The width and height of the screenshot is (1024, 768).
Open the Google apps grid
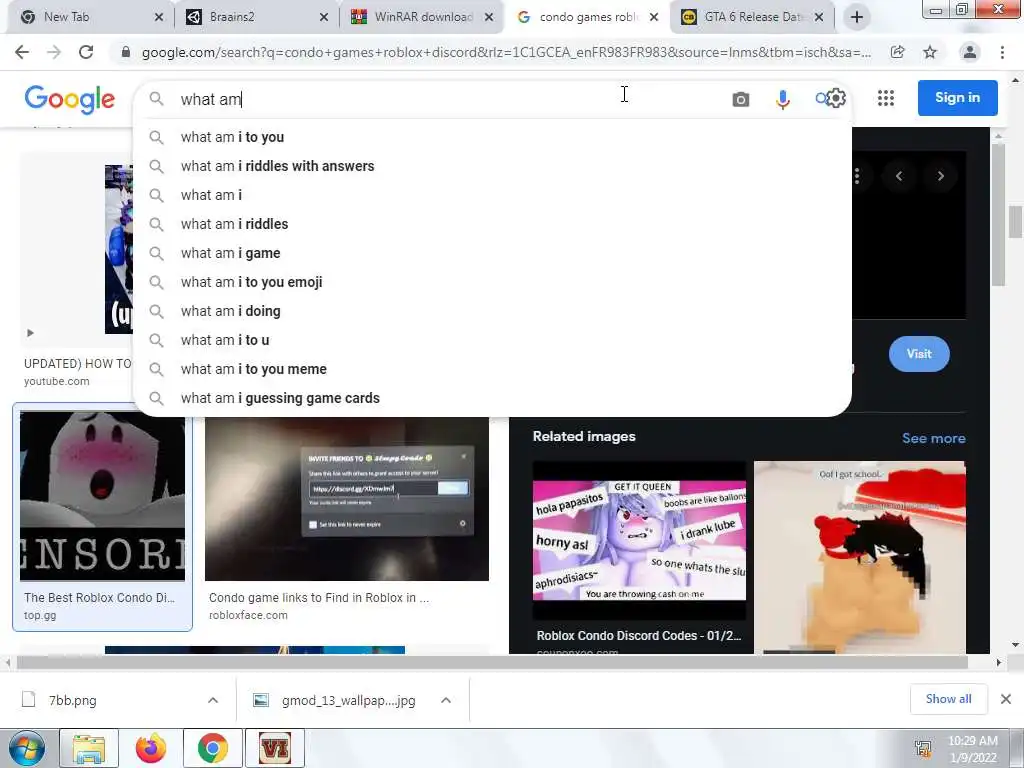coord(886,98)
